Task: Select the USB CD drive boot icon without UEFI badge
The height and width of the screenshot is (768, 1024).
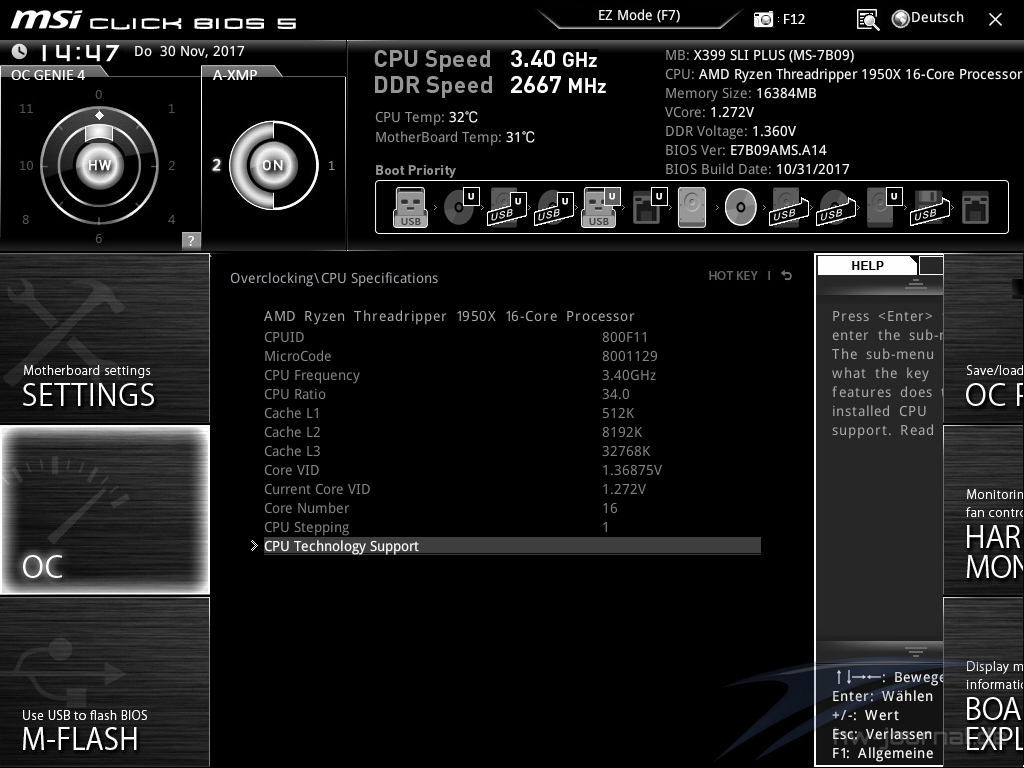Action: click(836, 207)
